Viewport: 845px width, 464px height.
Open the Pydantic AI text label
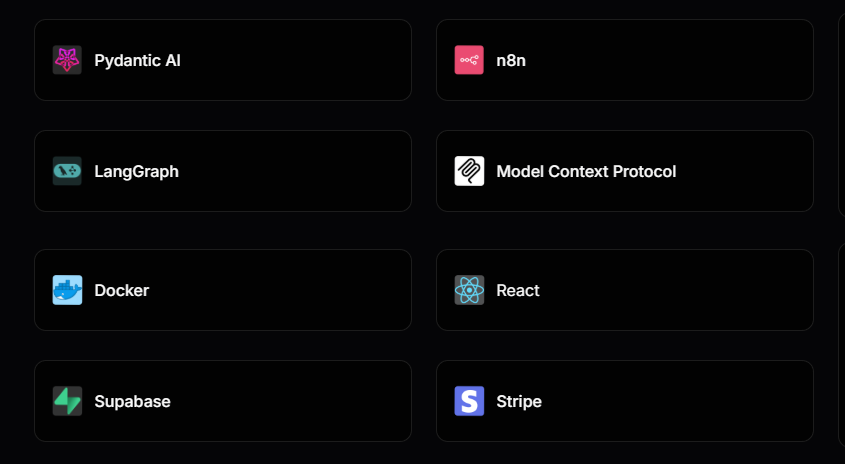click(x=137, y=60)
